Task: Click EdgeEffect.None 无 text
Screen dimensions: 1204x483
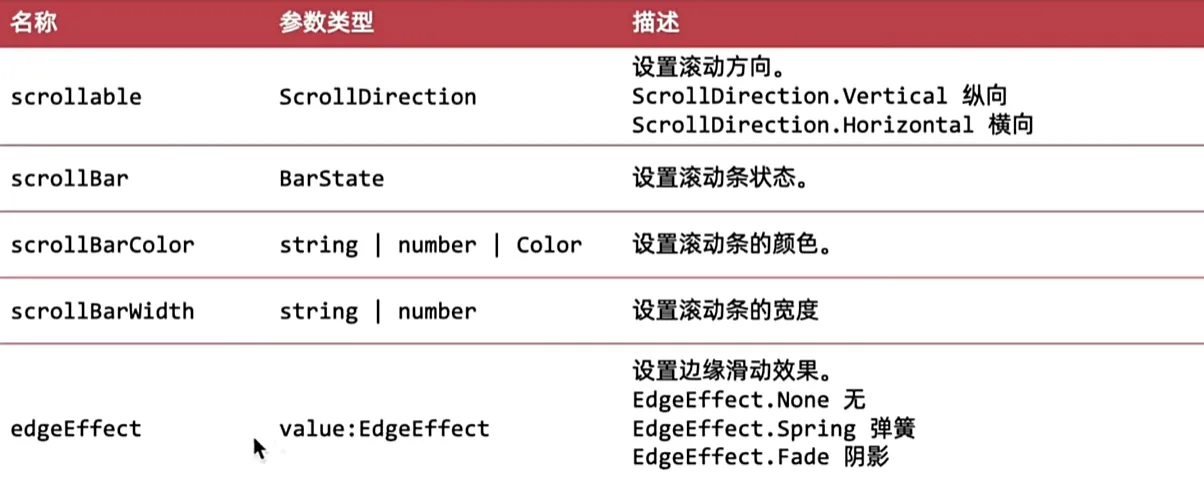Action: 747,401
